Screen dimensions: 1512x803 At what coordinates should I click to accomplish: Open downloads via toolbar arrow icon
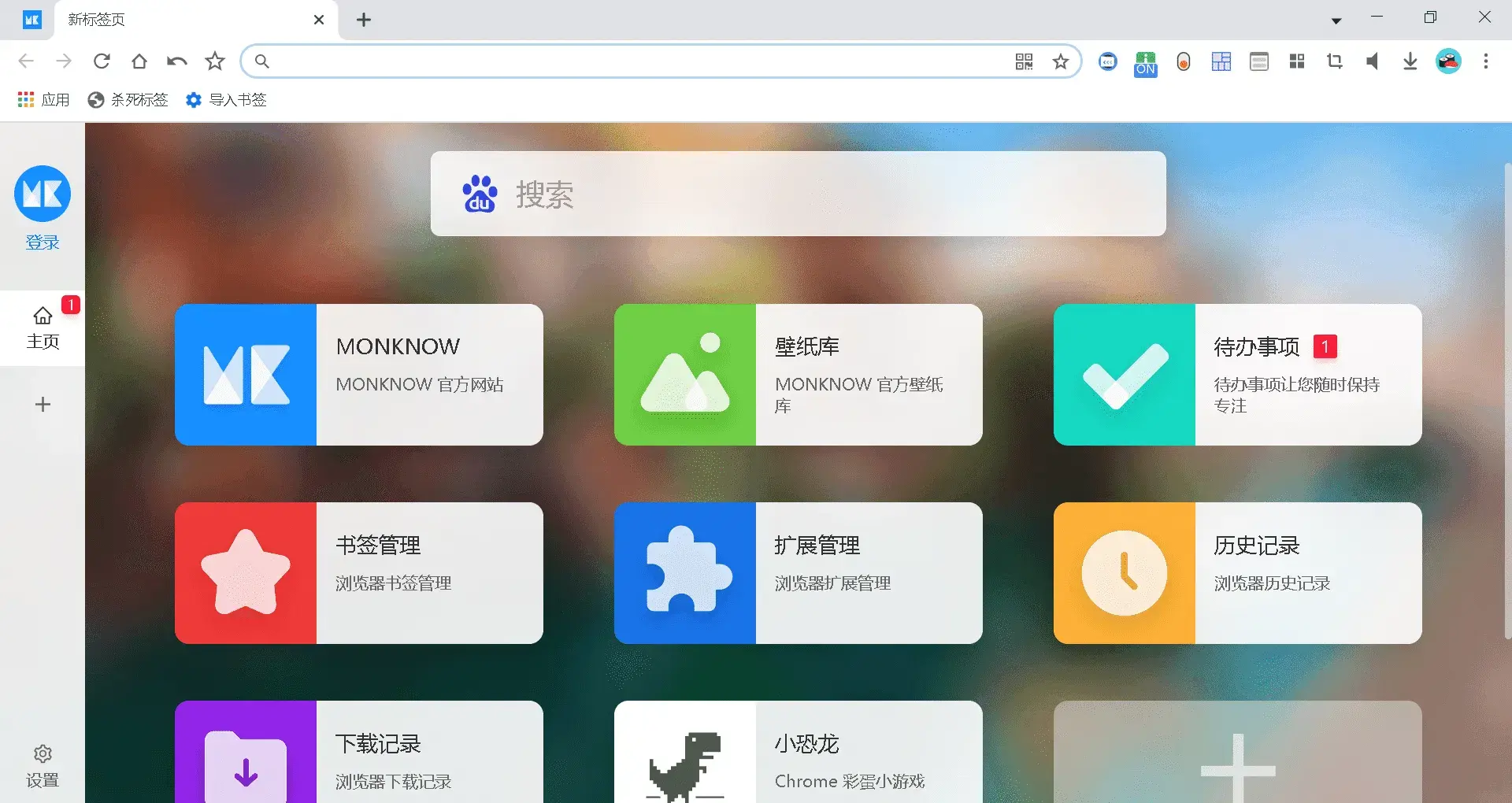coord(1410,61)
